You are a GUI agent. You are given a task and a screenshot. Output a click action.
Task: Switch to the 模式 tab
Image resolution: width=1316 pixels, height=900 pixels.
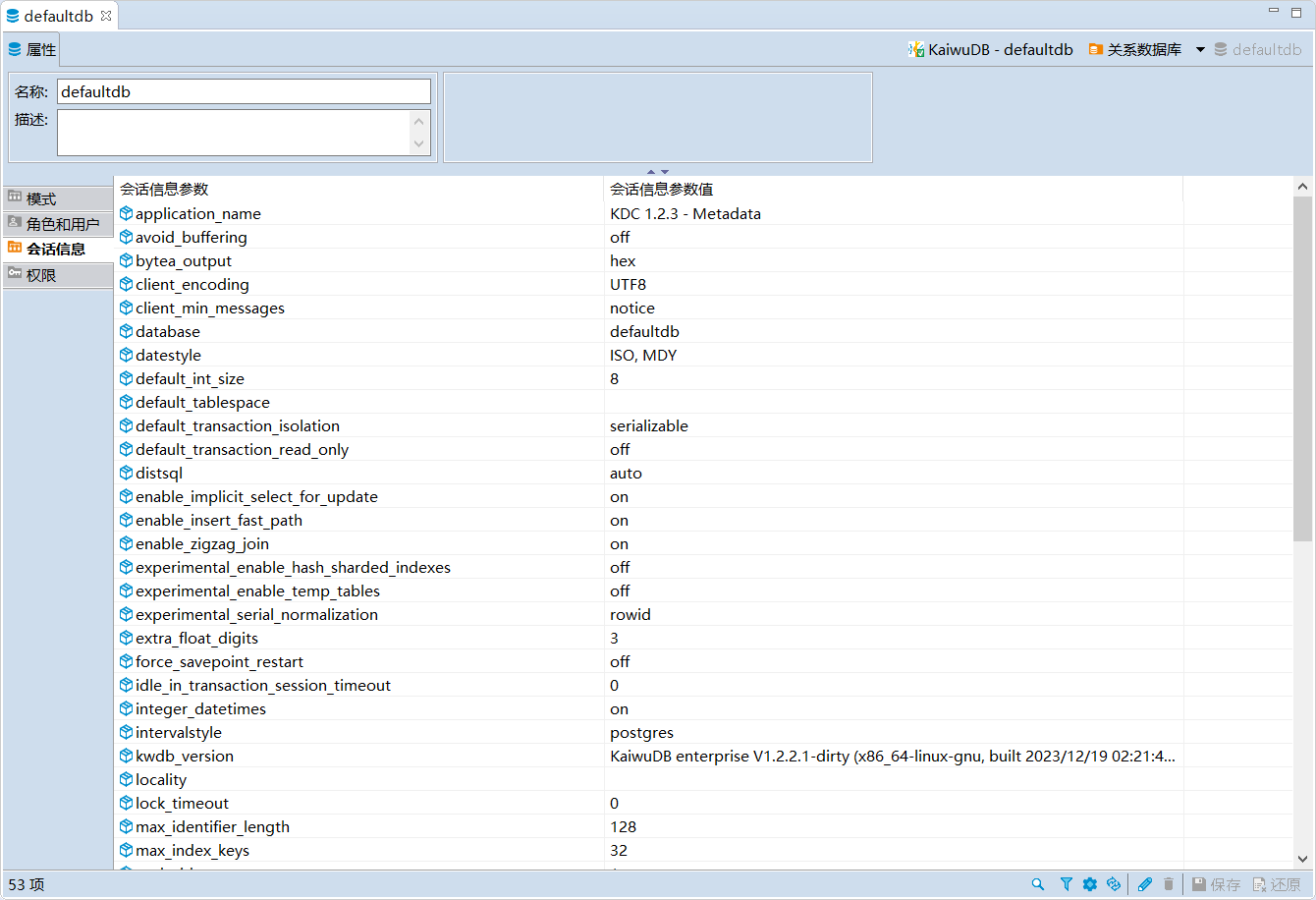pos(58,198)
